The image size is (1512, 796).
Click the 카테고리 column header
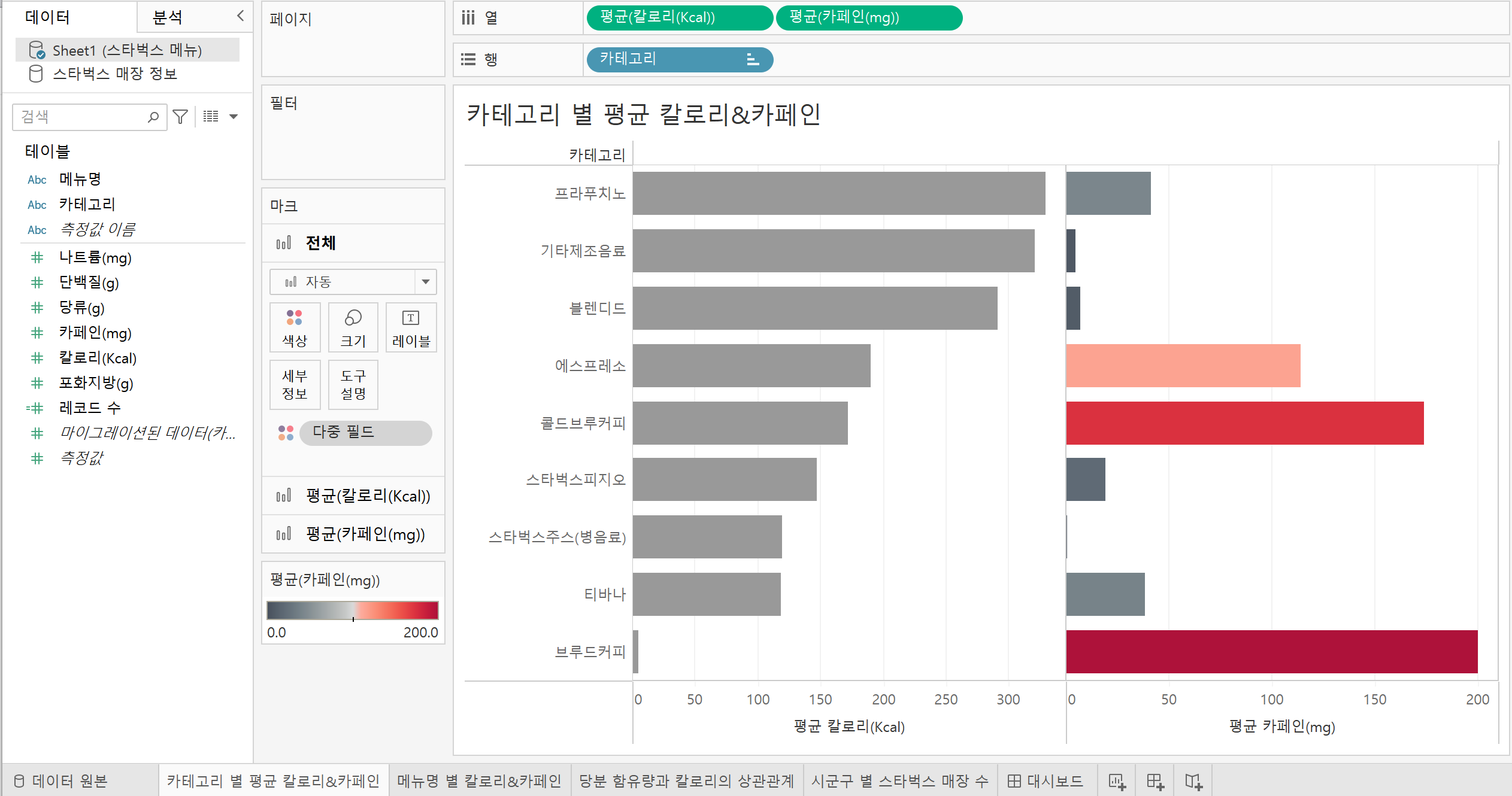(x=597, y=155)
